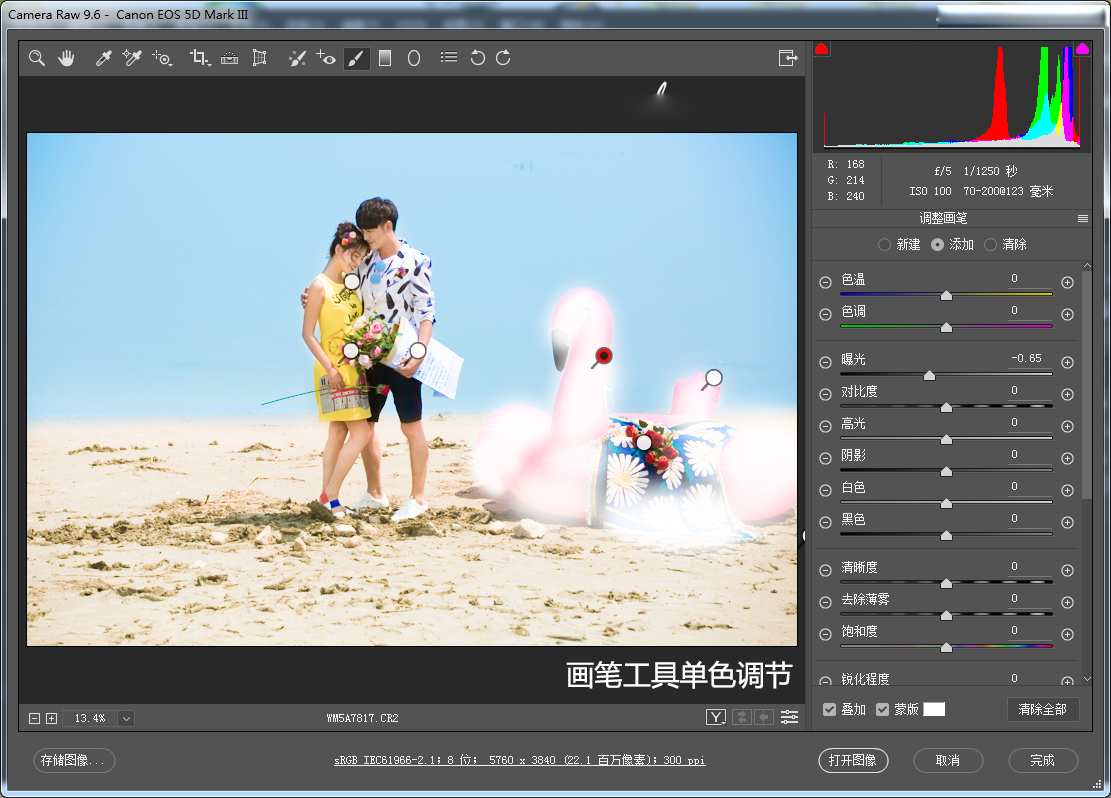This screenshot has height=798, width=1111.
Task: Click the 曝光 value field -0.65
Action: (1026, 359)
